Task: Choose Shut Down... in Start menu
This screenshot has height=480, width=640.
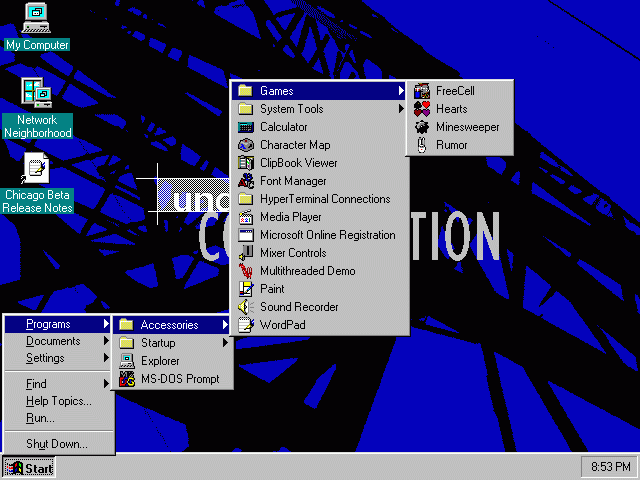Action: click(59, 444)
